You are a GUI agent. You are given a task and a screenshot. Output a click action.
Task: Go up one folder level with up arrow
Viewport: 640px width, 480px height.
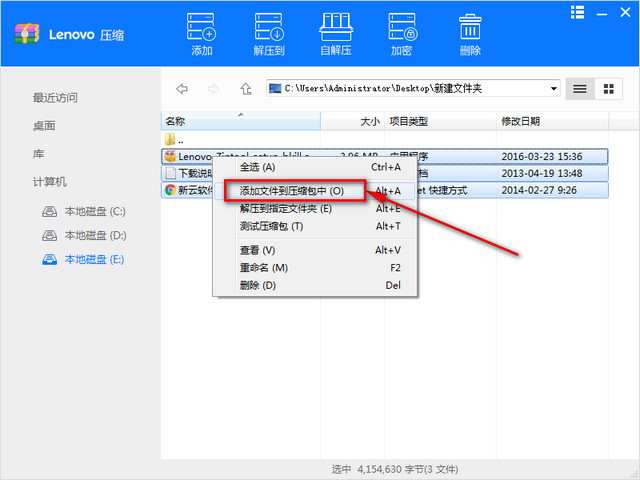point(246,89)
